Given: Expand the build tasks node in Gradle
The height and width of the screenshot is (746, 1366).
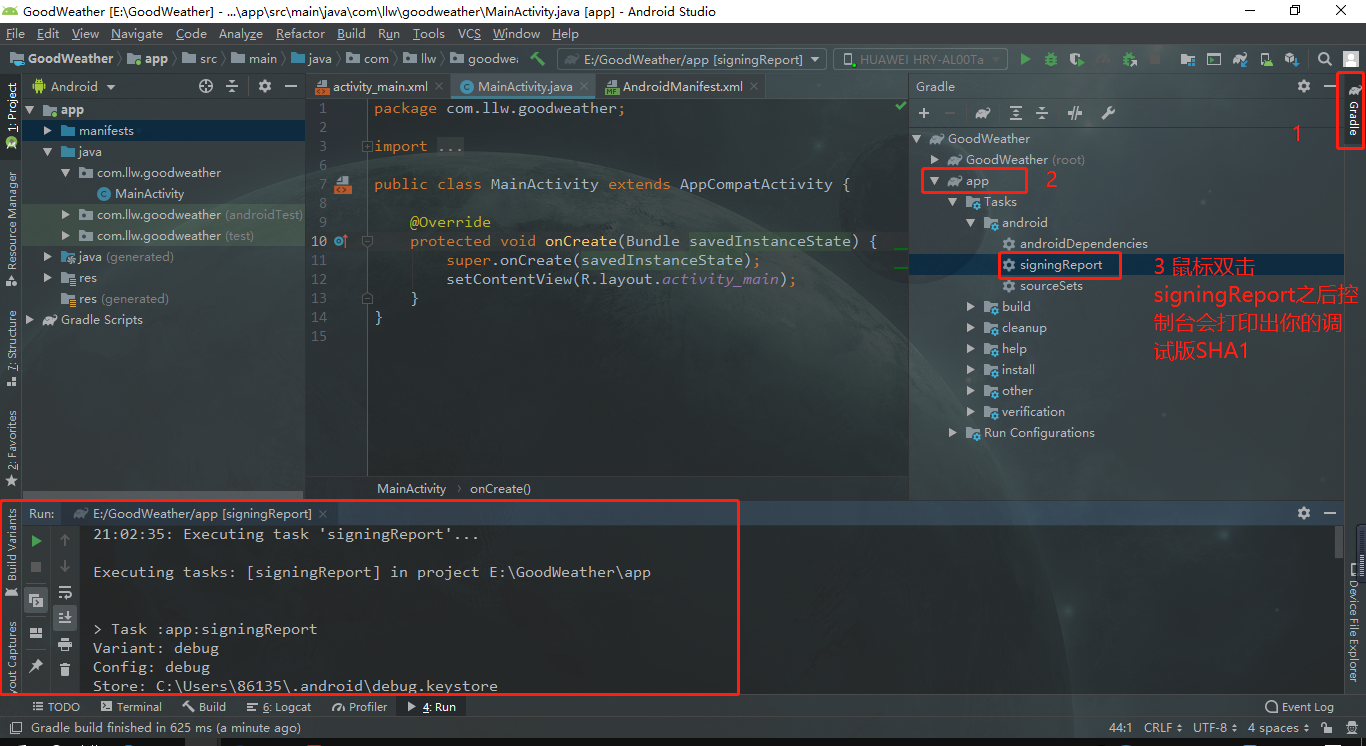Looking at the screenshot, I should point(971,307).
